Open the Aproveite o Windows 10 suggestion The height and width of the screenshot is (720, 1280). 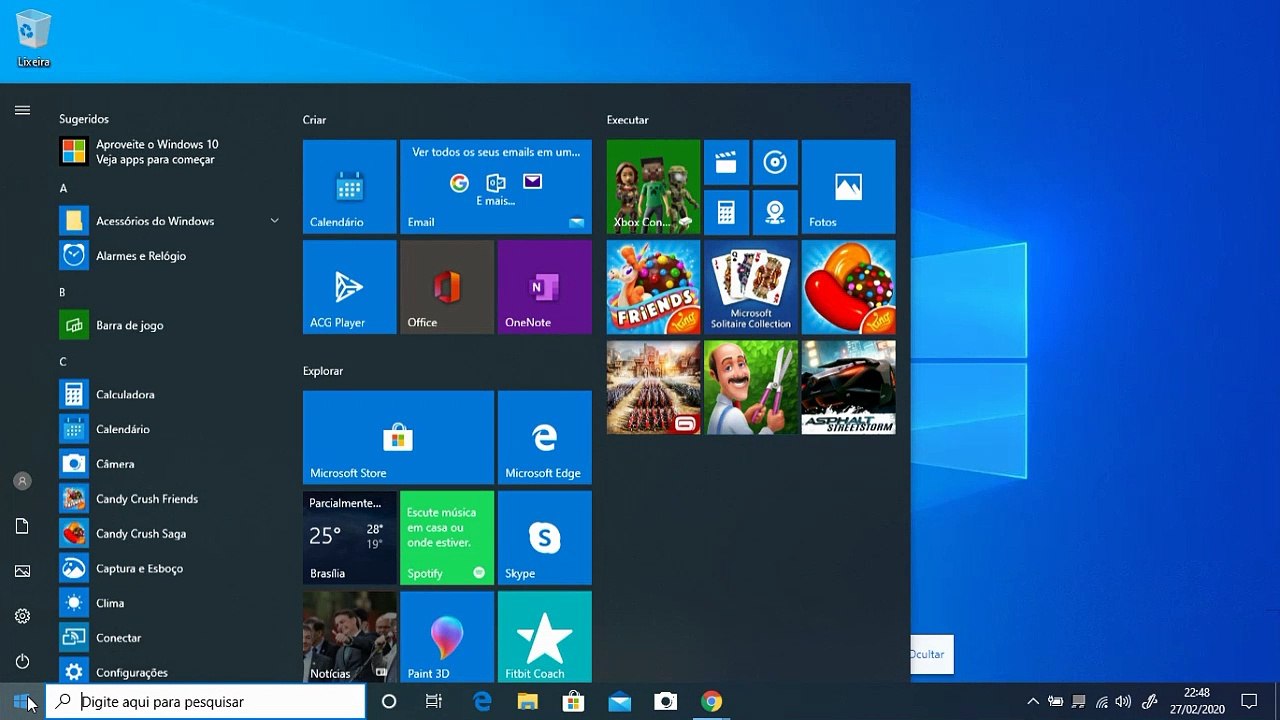pyautogui.click(x=170, y=152)
